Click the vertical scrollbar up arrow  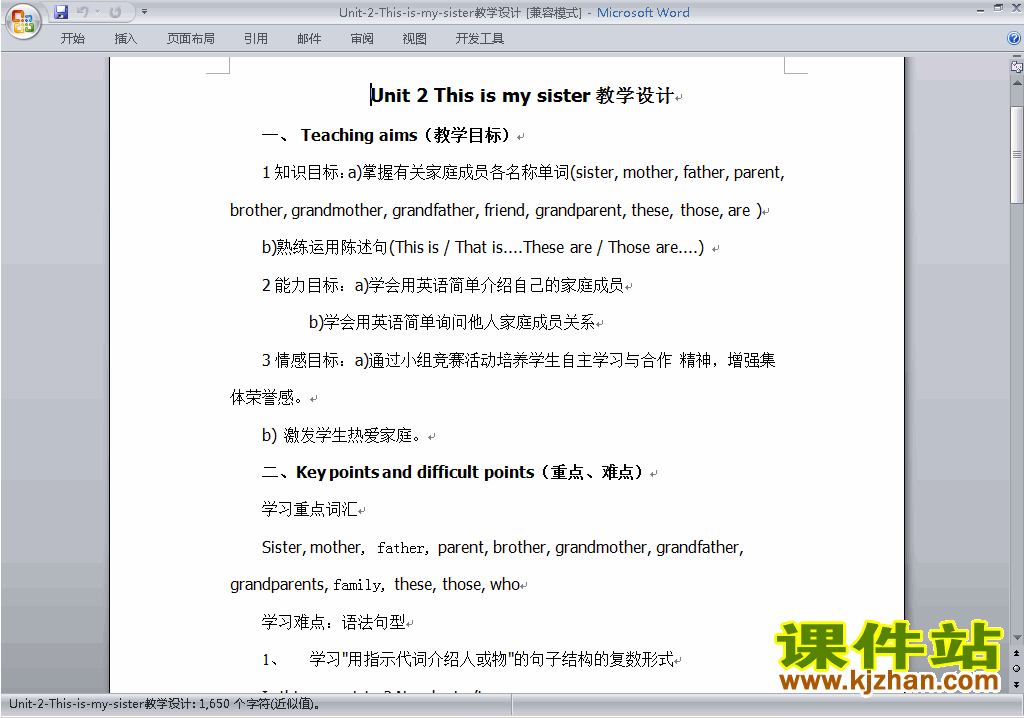click(1017, 83)
